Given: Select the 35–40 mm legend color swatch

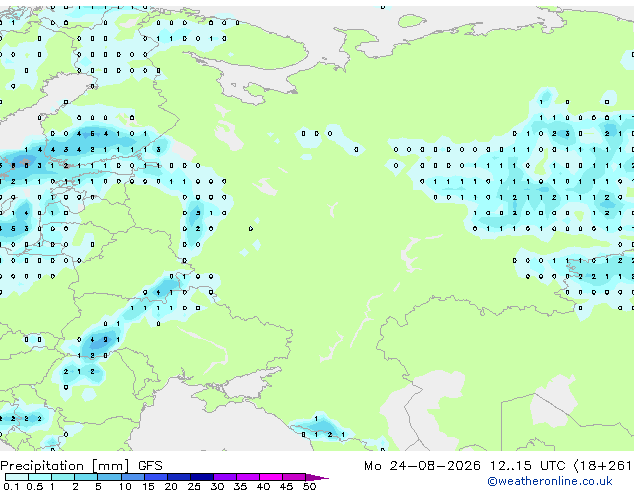Looking at the screenshot, I should coord(248,477).
